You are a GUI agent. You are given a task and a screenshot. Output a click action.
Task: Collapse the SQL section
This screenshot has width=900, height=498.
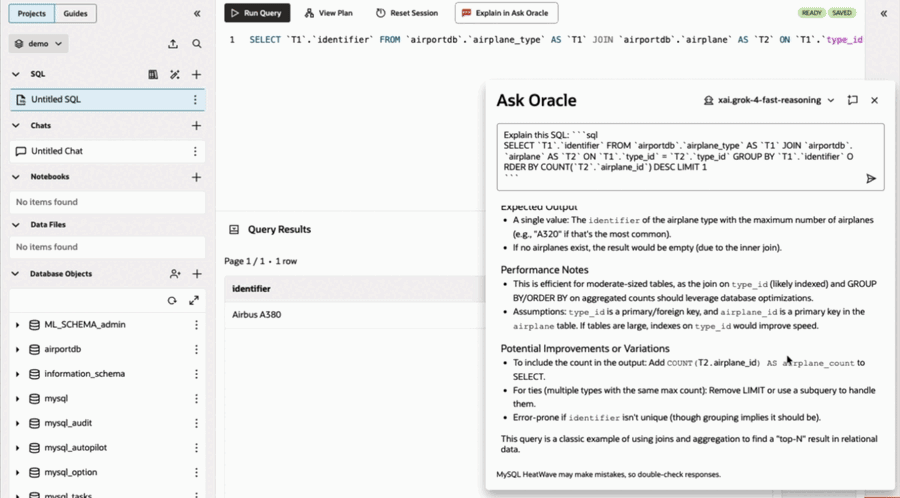15,75
